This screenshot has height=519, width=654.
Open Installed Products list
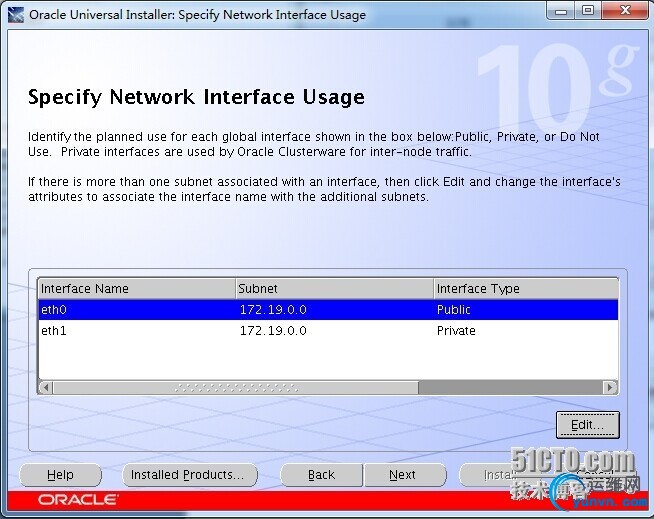click(190, 475)
